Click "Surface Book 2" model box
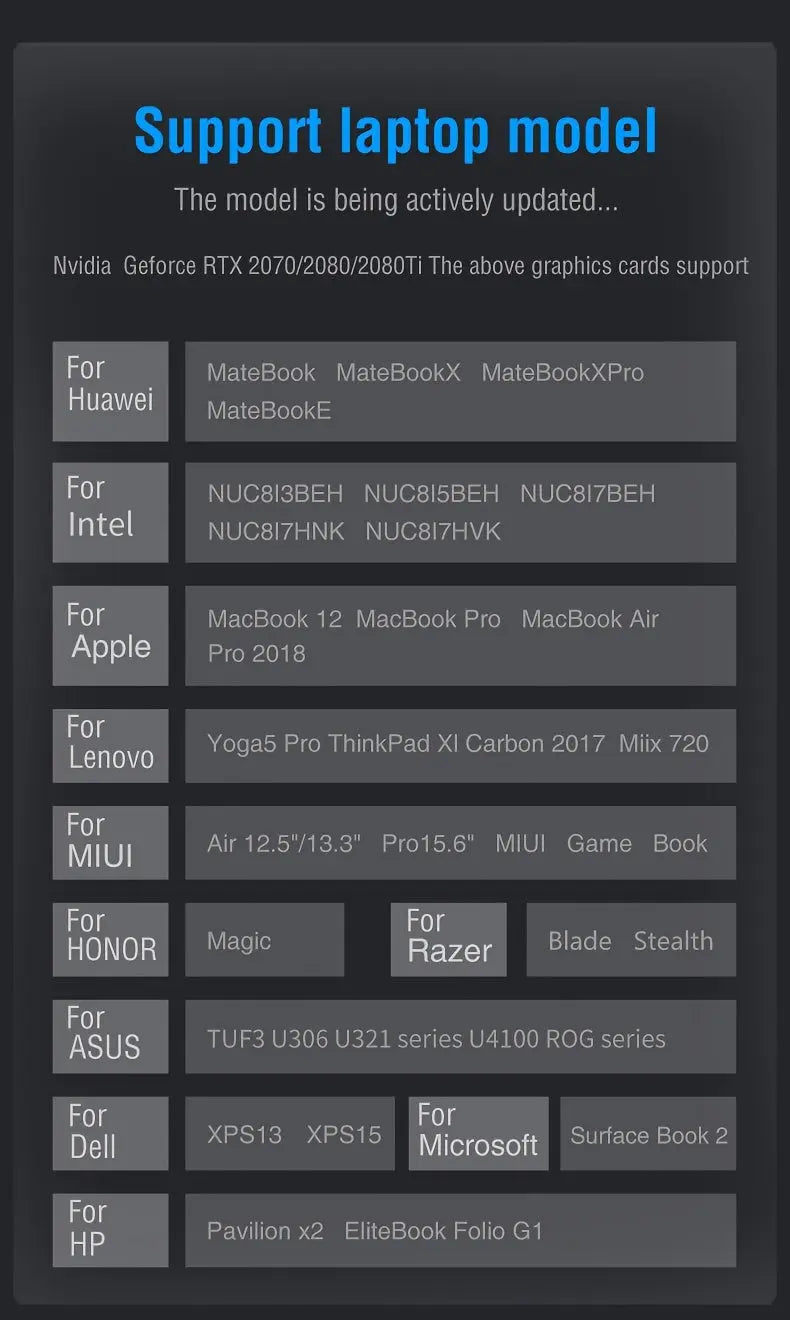 [x=648, y=1135]
